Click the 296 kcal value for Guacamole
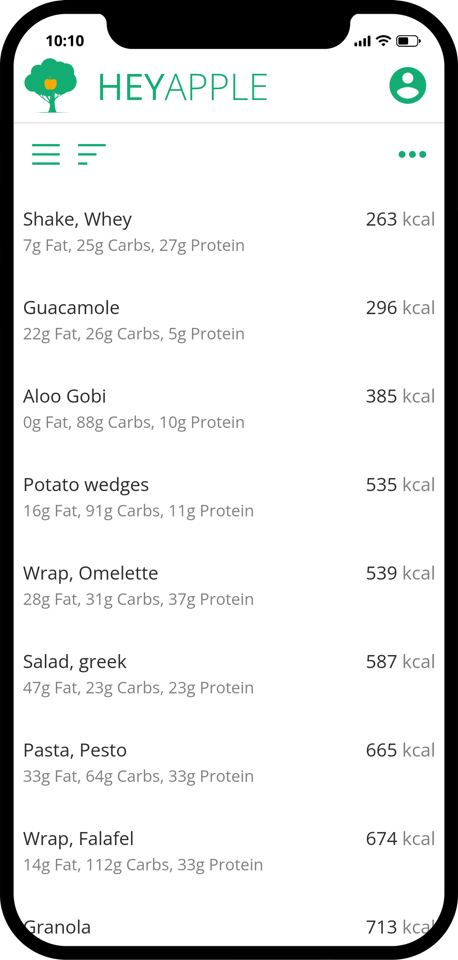 [x=400, y=308]
